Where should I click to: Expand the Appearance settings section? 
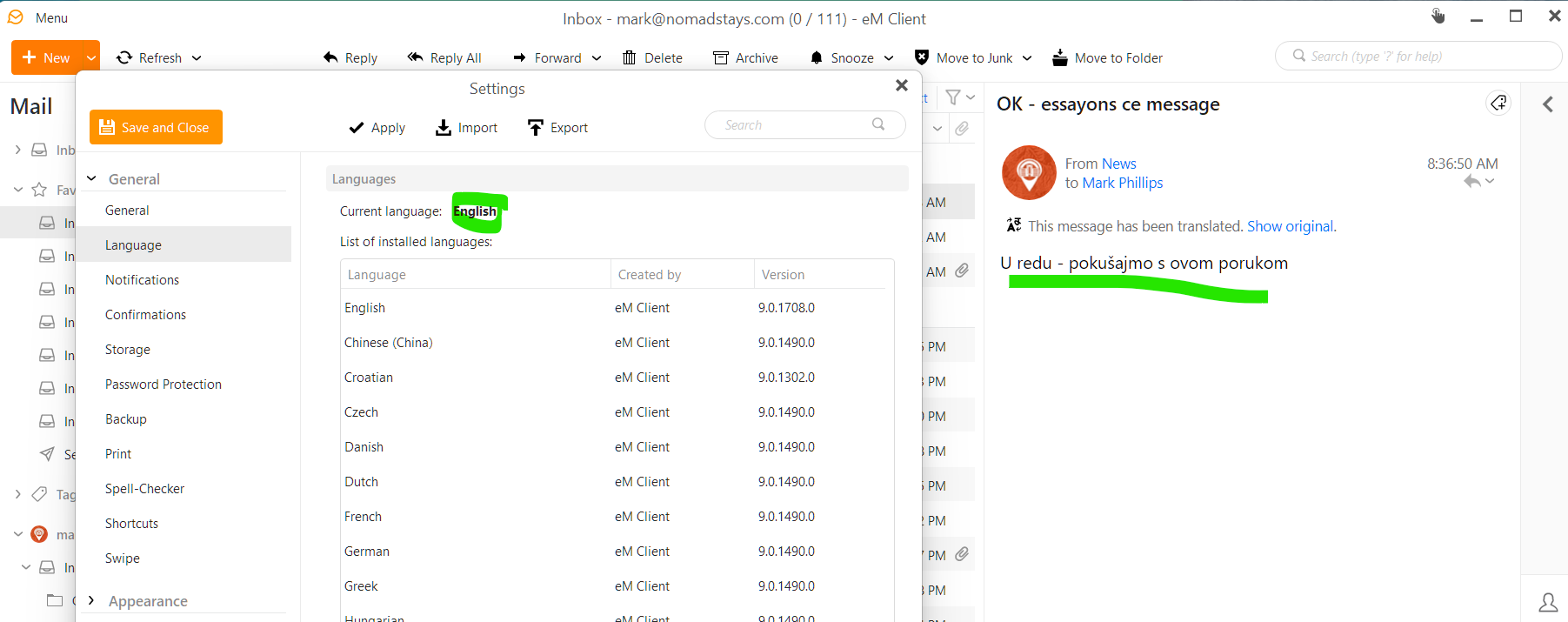click(x=91, y=601)
